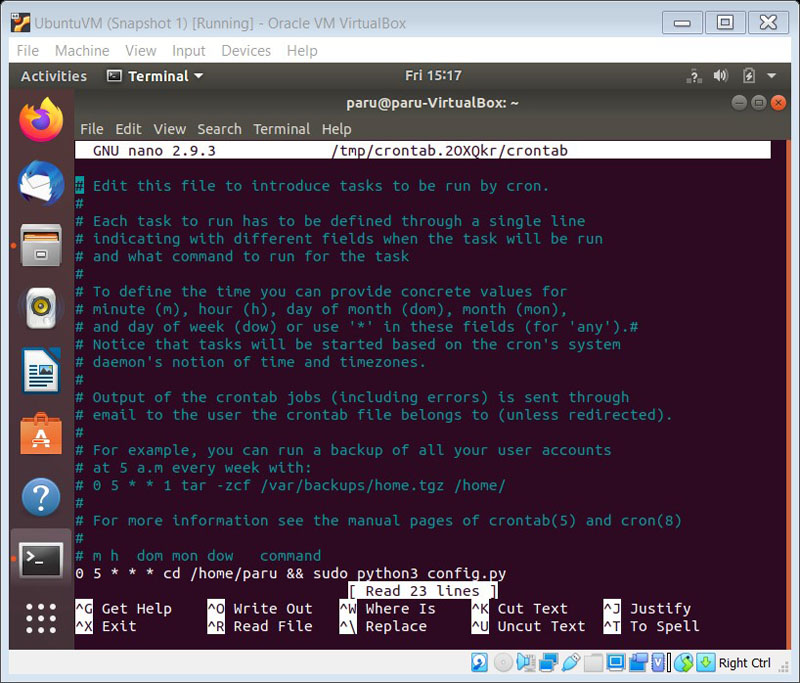Click the green arrow keyboard capture icon
Screen dimensions: 800x683
pos(706,663)
